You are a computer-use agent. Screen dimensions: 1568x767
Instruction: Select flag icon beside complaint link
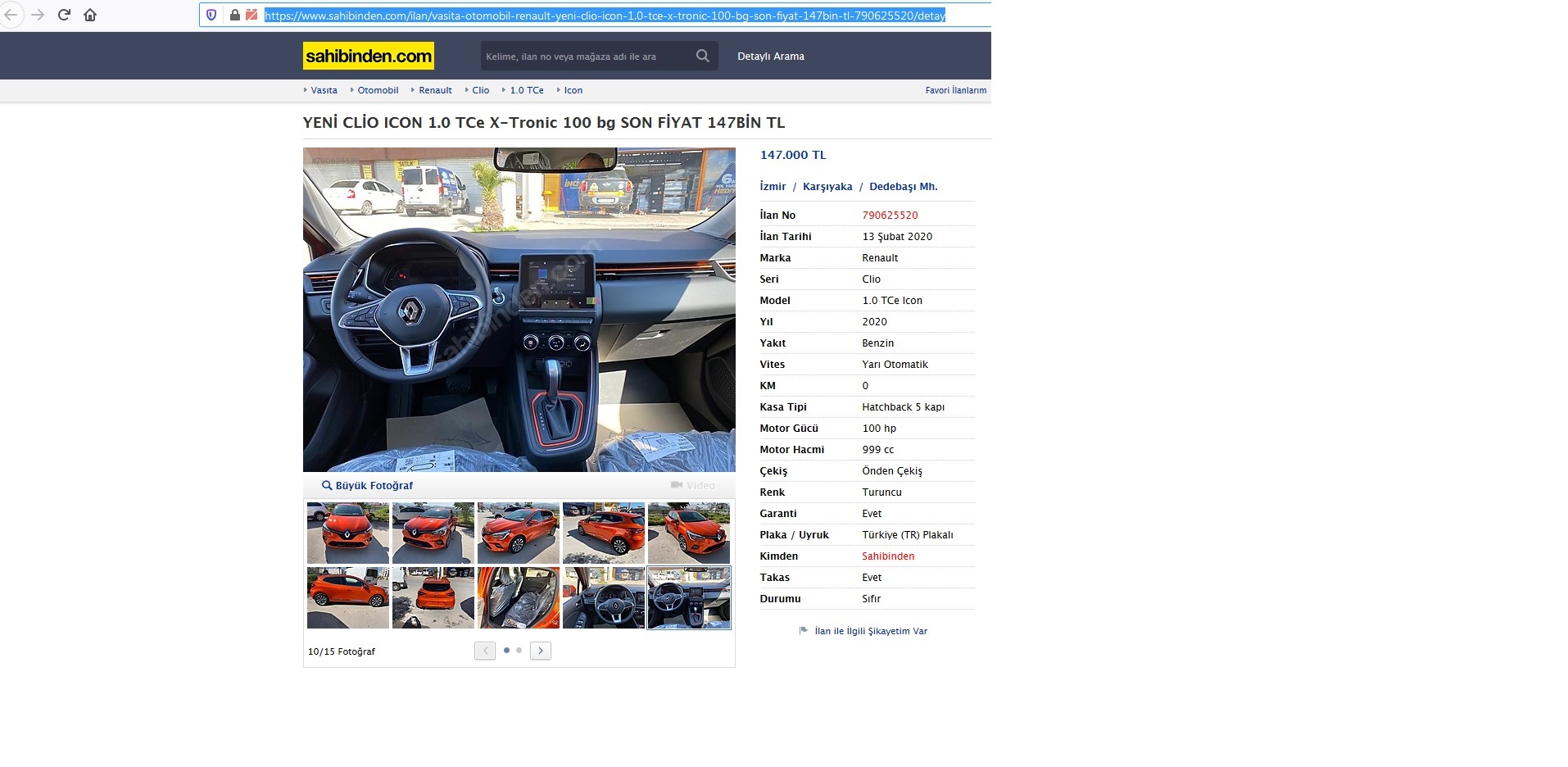coord(804,630)
